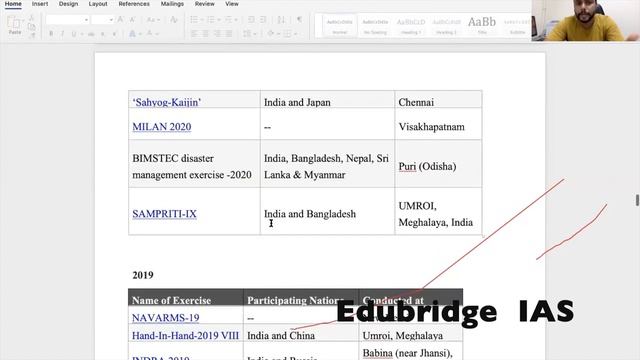Screen dimensions: 640x360
Task: Click the vertical scrollbar thumb
Action: [x=637, y=200]
